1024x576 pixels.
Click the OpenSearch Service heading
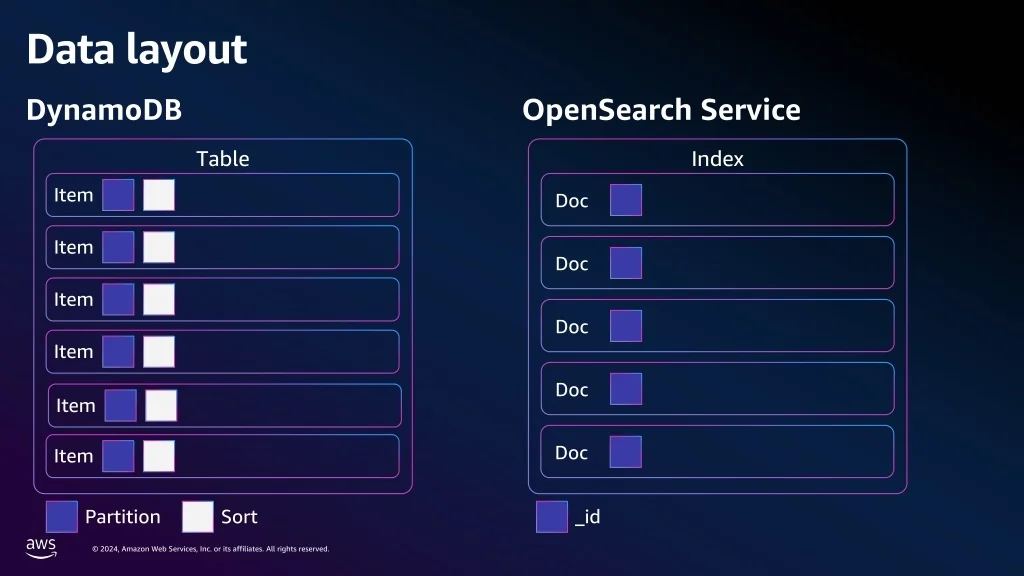pos(661,110)
